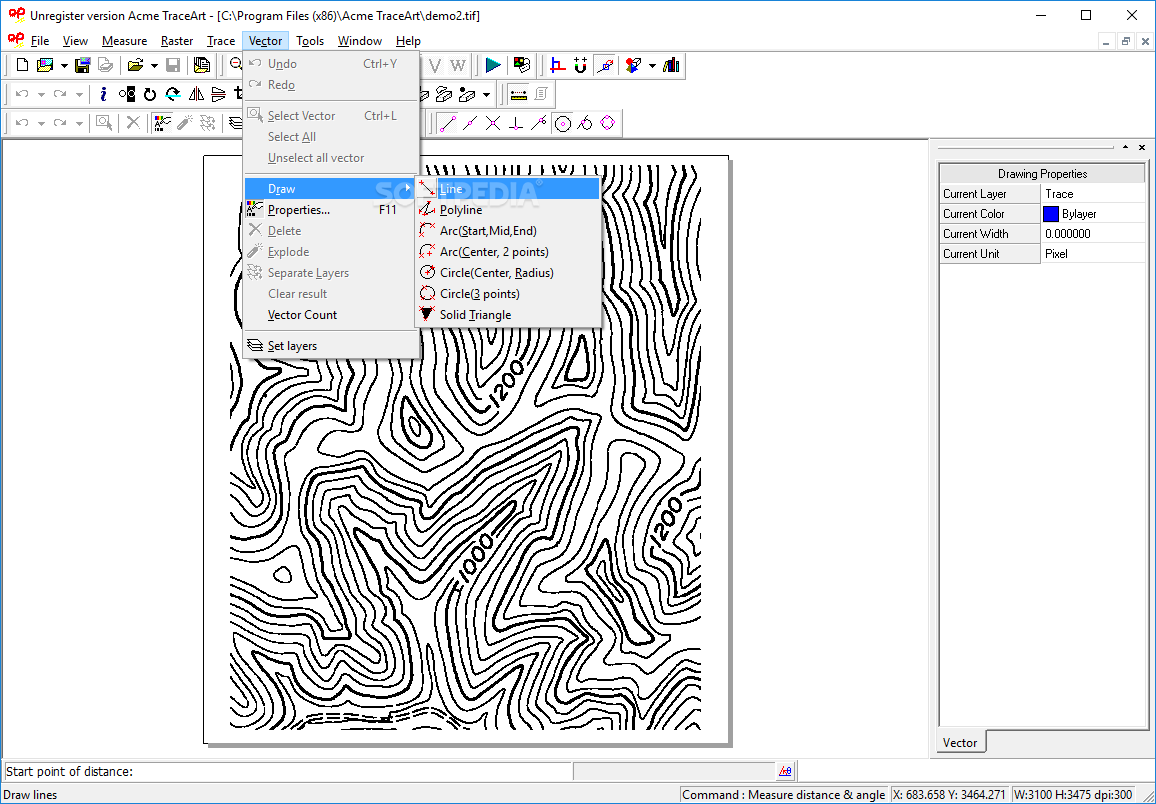Screen dimensions: 1156x804
Task: Click the rotate-over-cyan-line deskew icon
Action: pos(173,94)
